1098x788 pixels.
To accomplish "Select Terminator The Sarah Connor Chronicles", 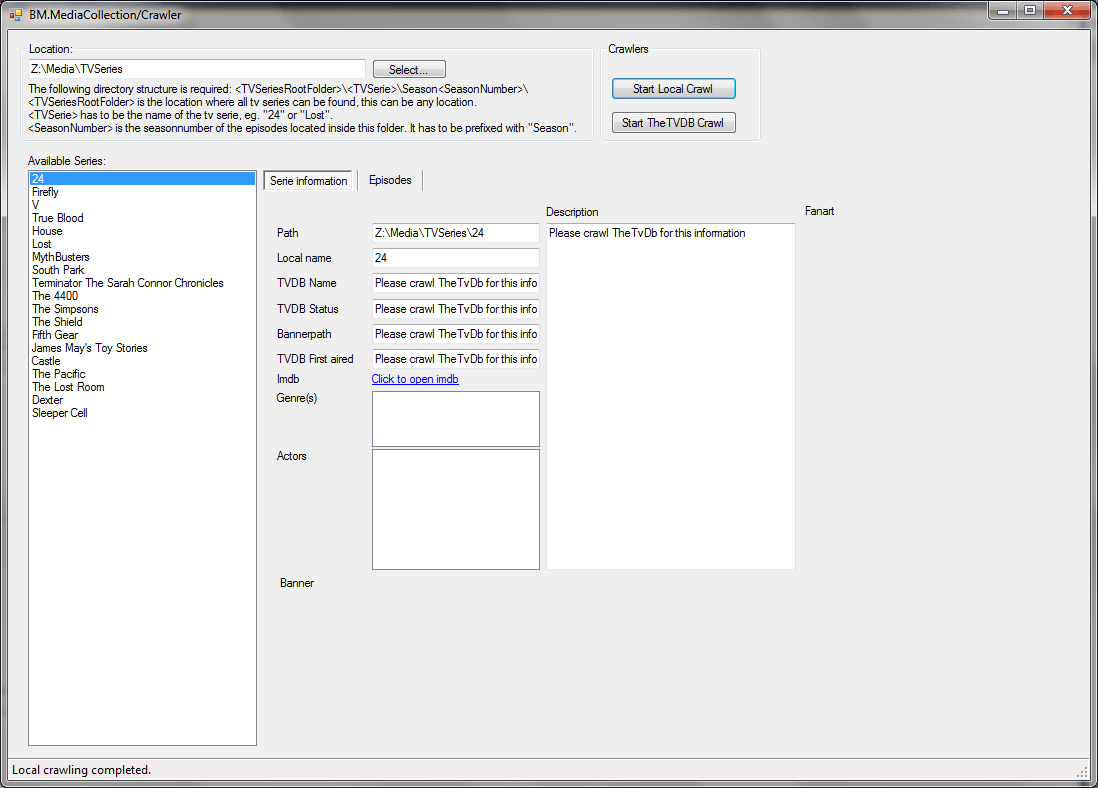I will [x=142, y=283].
